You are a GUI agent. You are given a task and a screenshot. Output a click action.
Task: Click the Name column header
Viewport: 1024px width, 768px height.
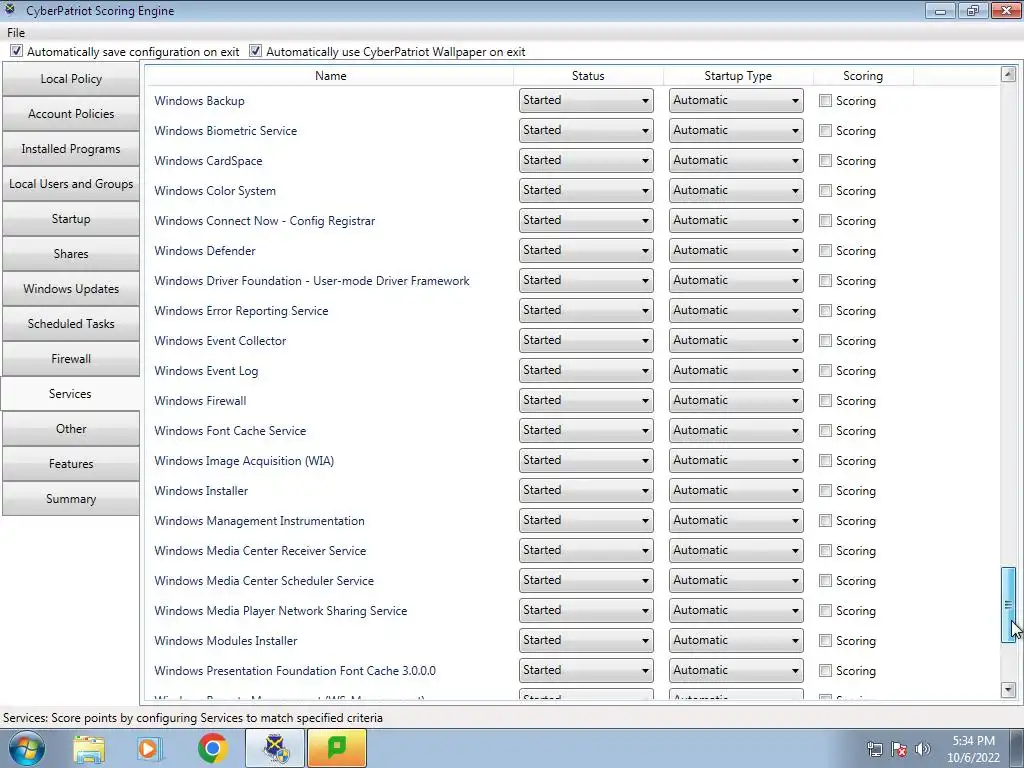click(330, 76)
